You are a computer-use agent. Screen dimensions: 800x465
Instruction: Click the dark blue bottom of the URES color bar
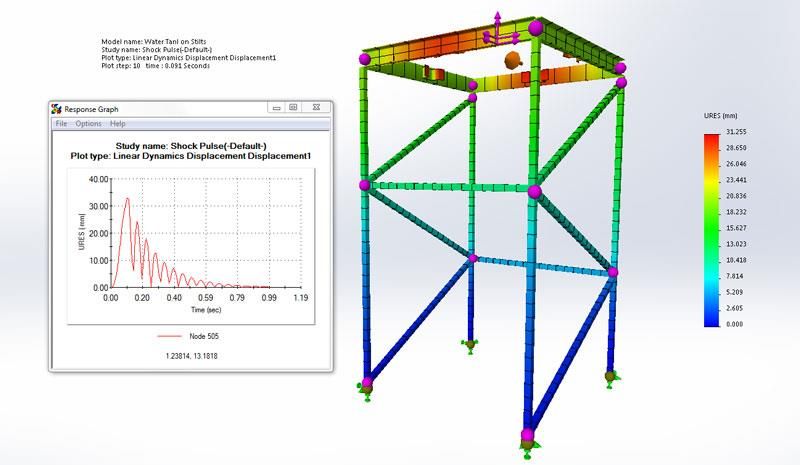click(712, 318)
